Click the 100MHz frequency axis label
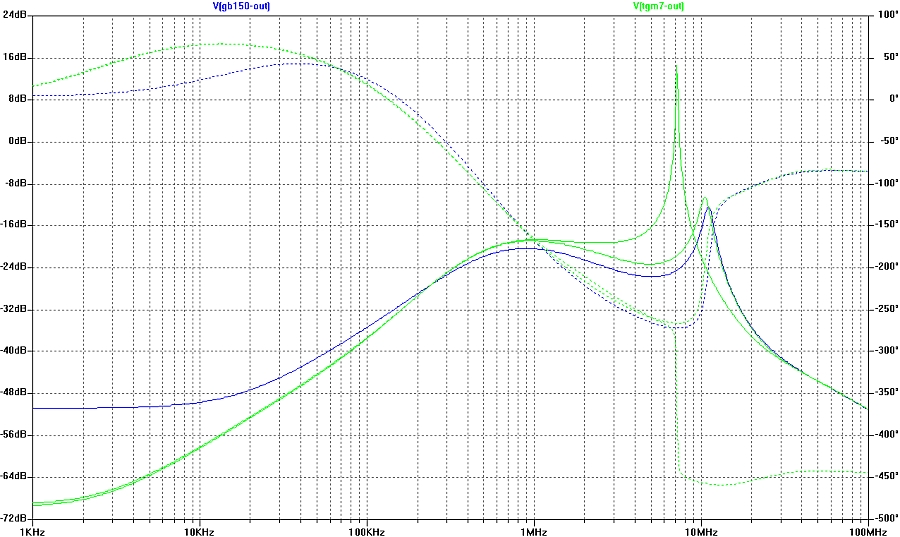This screenshot has height=537, width=900. point(868,532)
